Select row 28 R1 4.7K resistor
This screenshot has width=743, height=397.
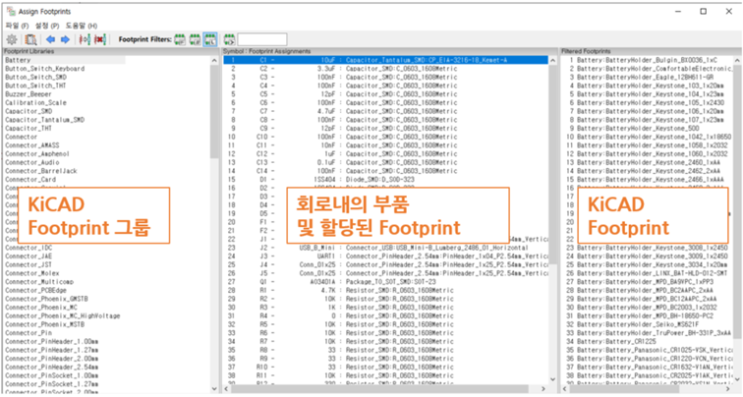tap(386, 290)
